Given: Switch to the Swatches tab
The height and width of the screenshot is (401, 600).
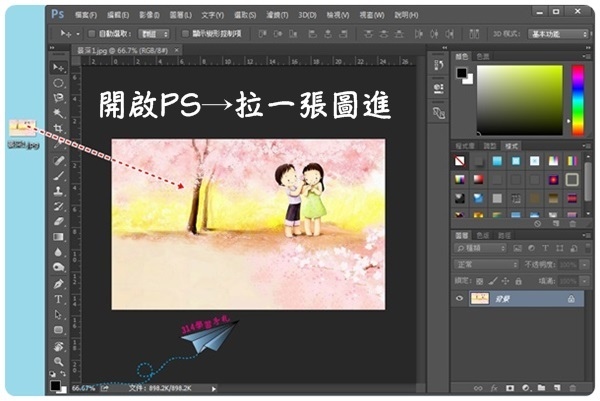Looking at the screenshot, I should pos(483,57).
